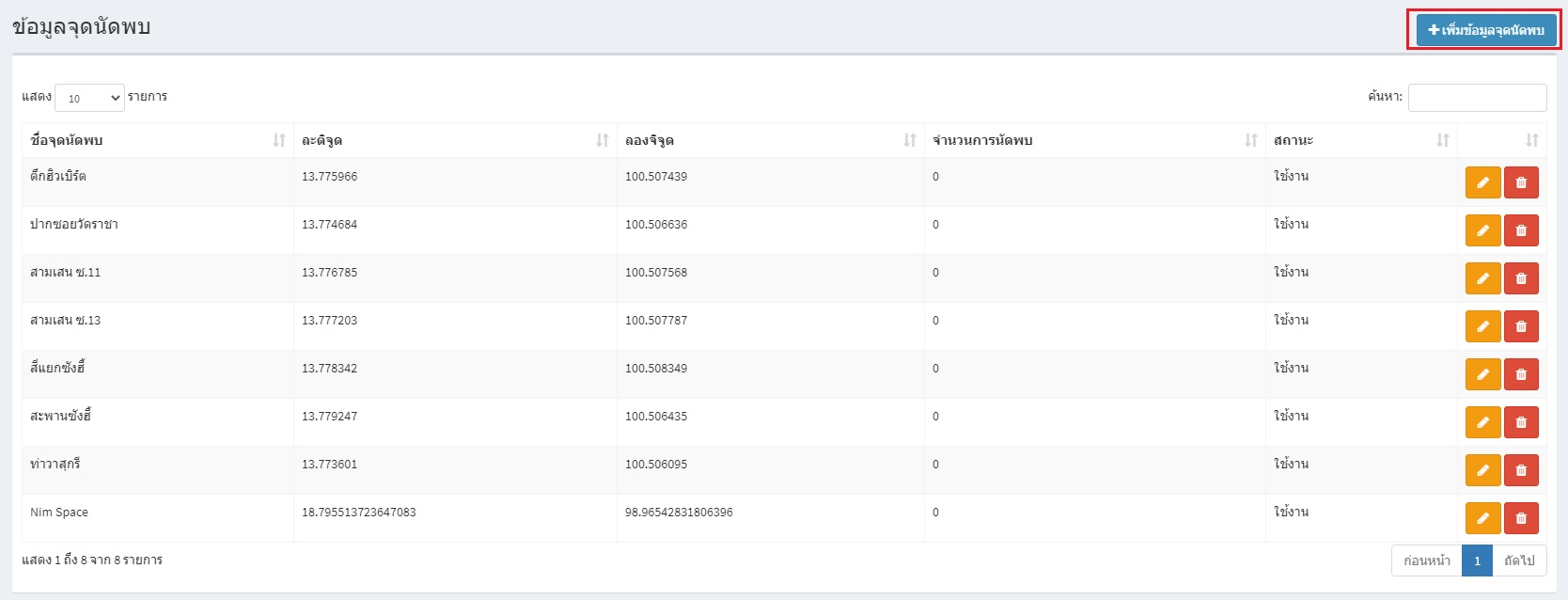The width and height of the screenshot is (1568, 600).
Task: Select the ปากซอยวัดราชา name cell
Action: click(x=158, y=230)
